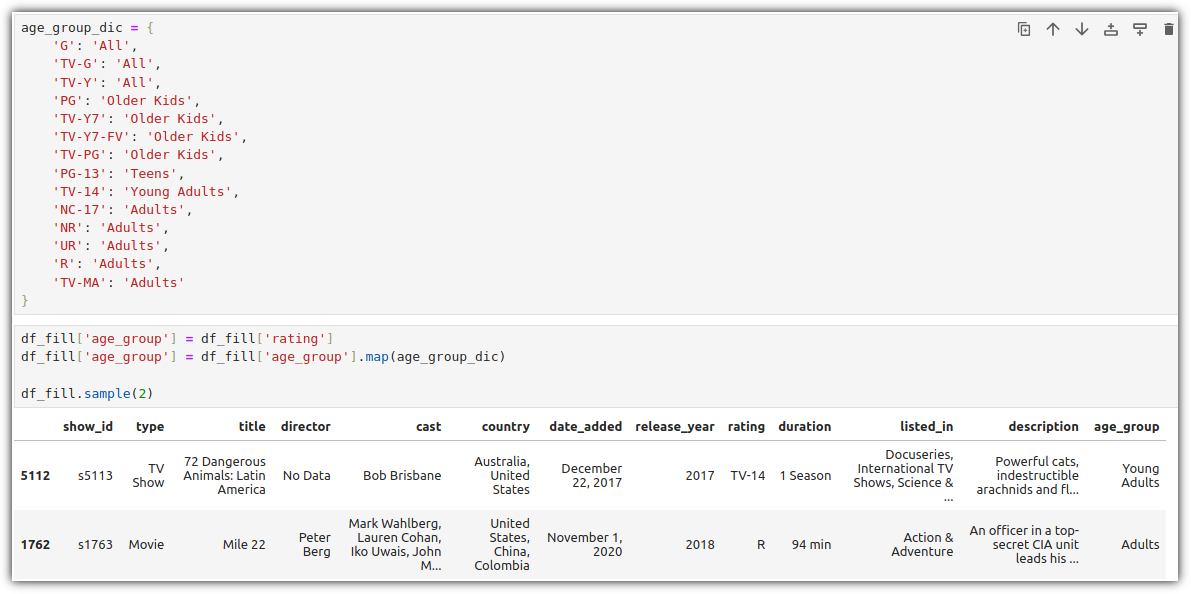The width and height of the screenshot is (1191, 594).
Task: Click the 'Bob Brisbane' cast cell
Action: tap(402, 476)
